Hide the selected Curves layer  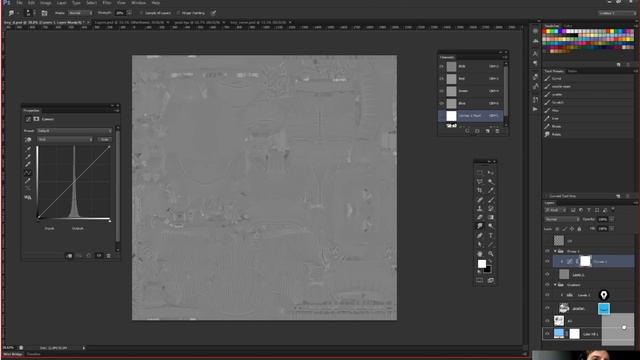tap(547, 262)
